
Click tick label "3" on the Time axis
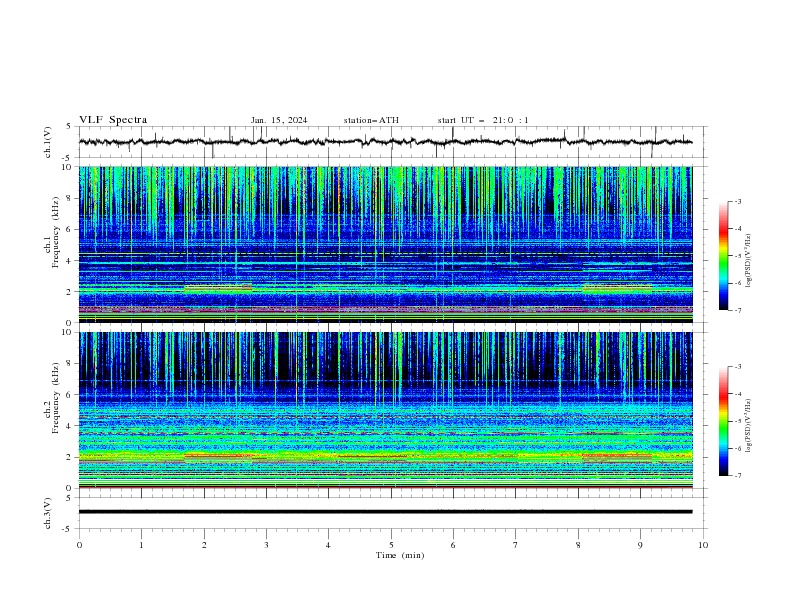(x=266, y=545)
